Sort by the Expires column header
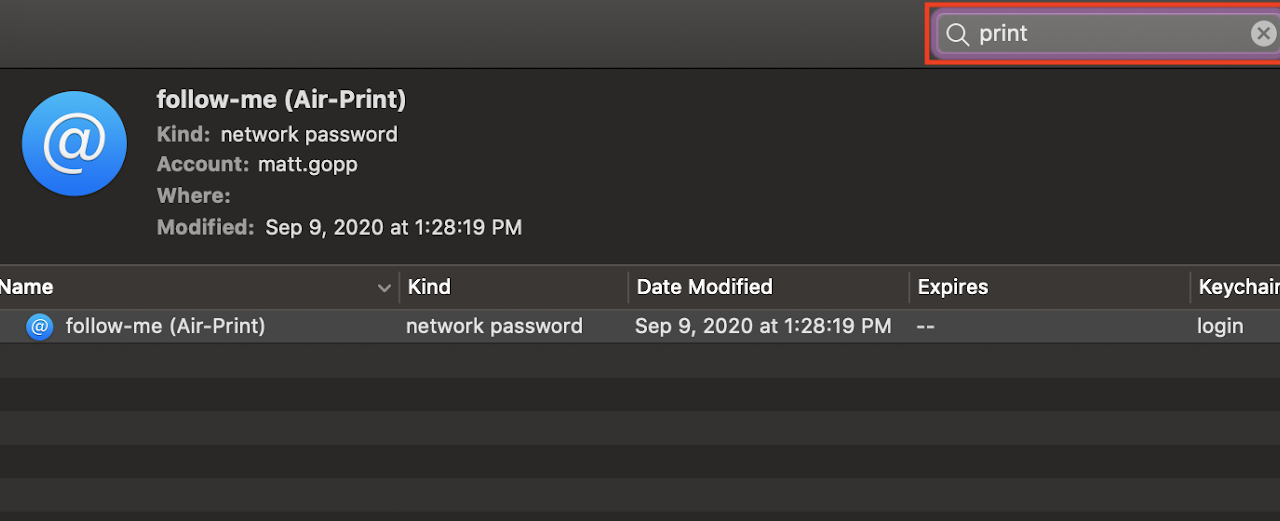The width and height of the screenshot is (1280, 521). coord(952,287)
